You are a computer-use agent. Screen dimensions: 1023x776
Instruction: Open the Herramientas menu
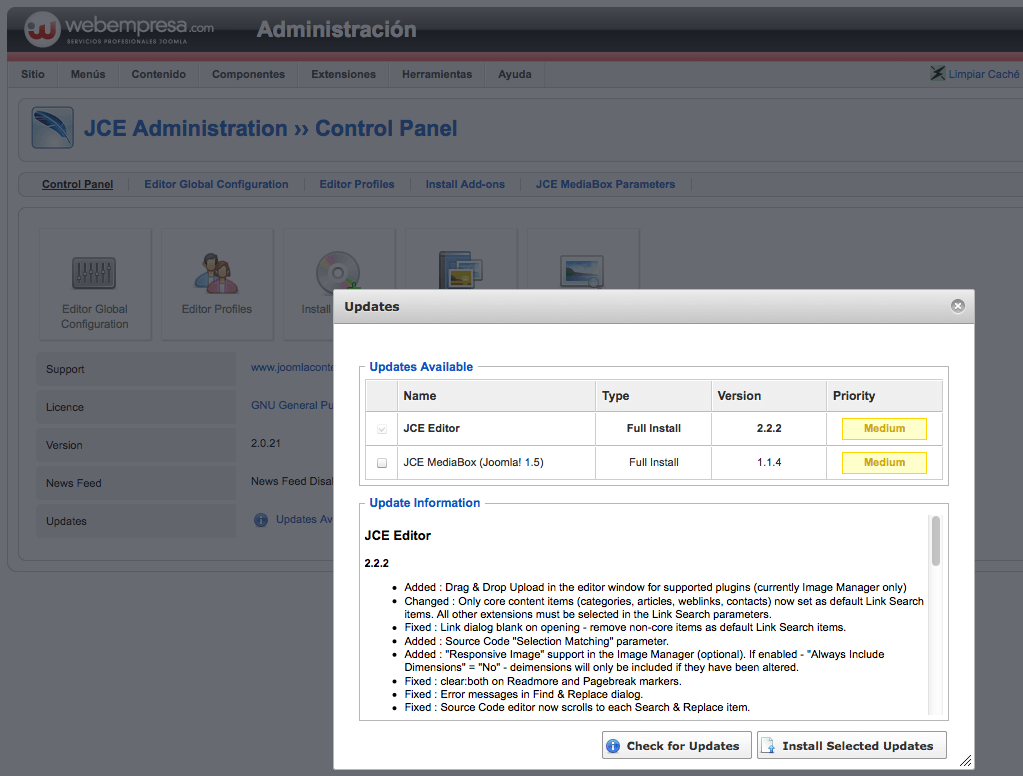click(437, 74)
